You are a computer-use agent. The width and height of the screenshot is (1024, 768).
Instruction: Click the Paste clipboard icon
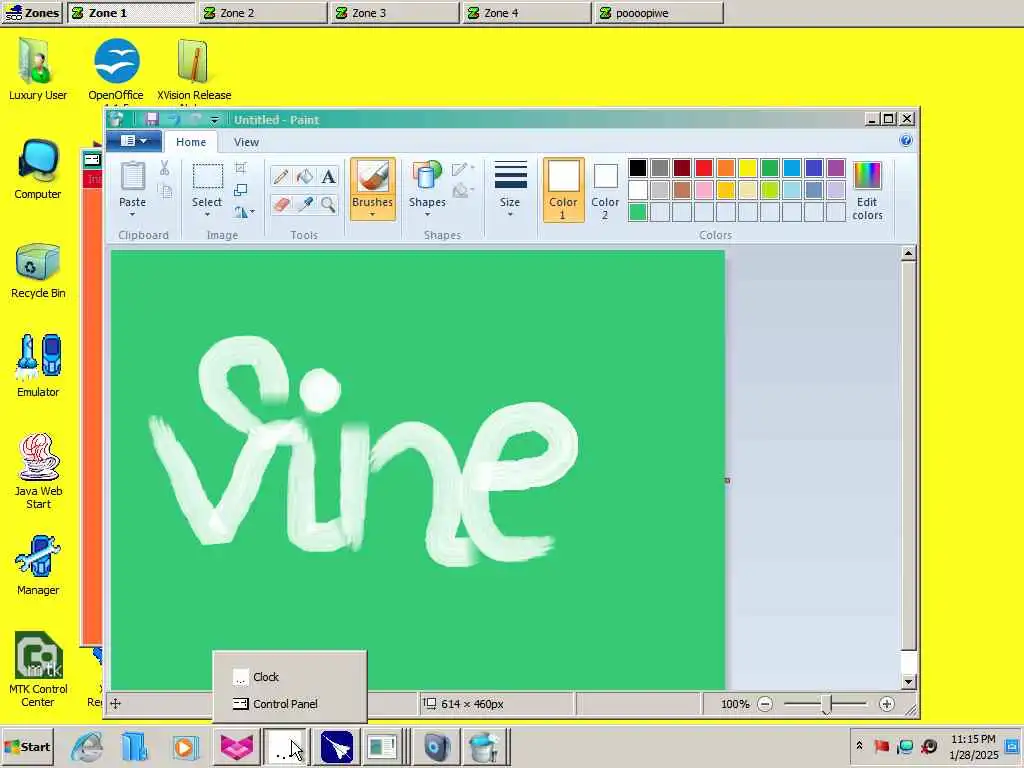click(133, 176)
